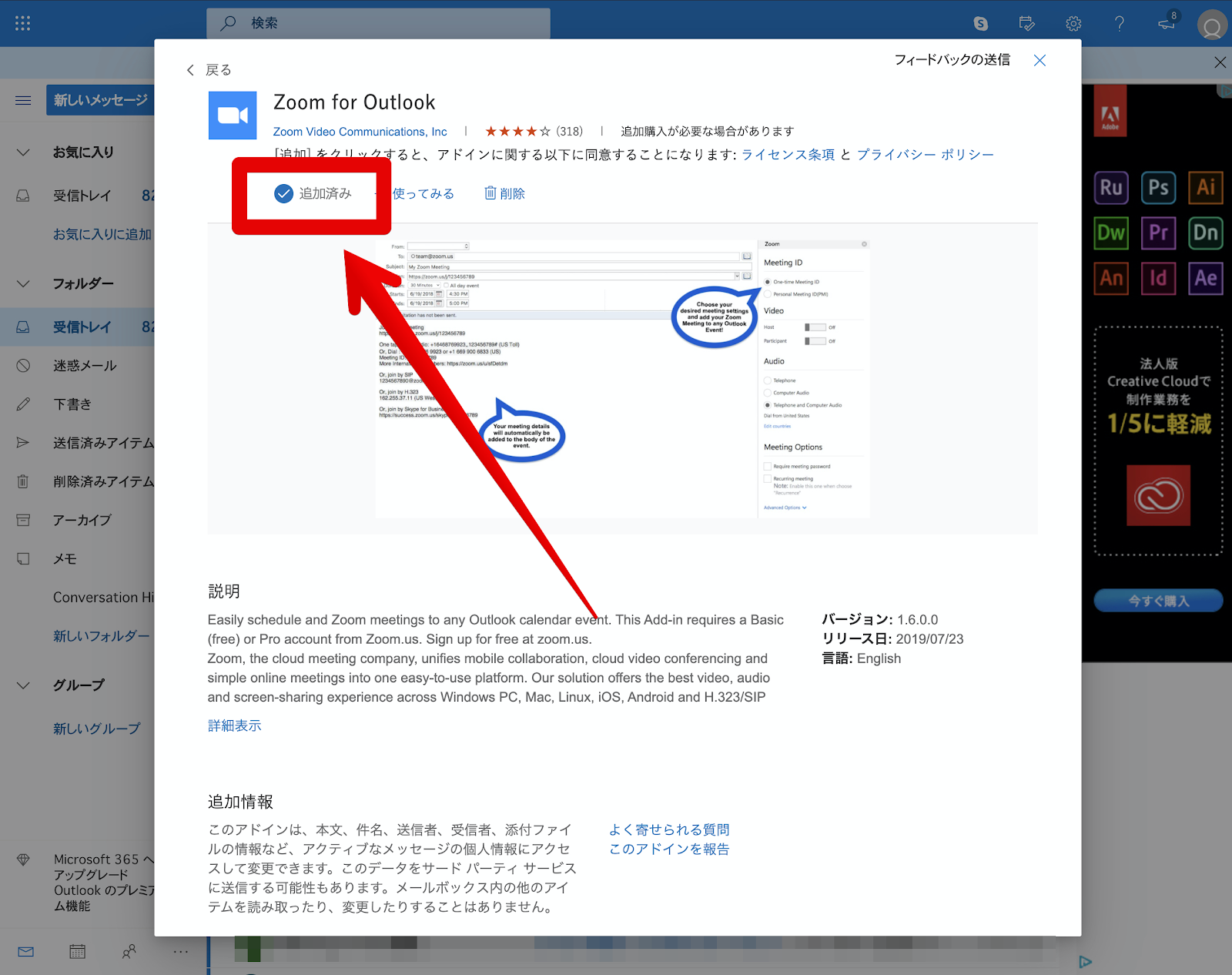
Task: Click 今すぐ購入 ad button
Action: [1158, 601]
